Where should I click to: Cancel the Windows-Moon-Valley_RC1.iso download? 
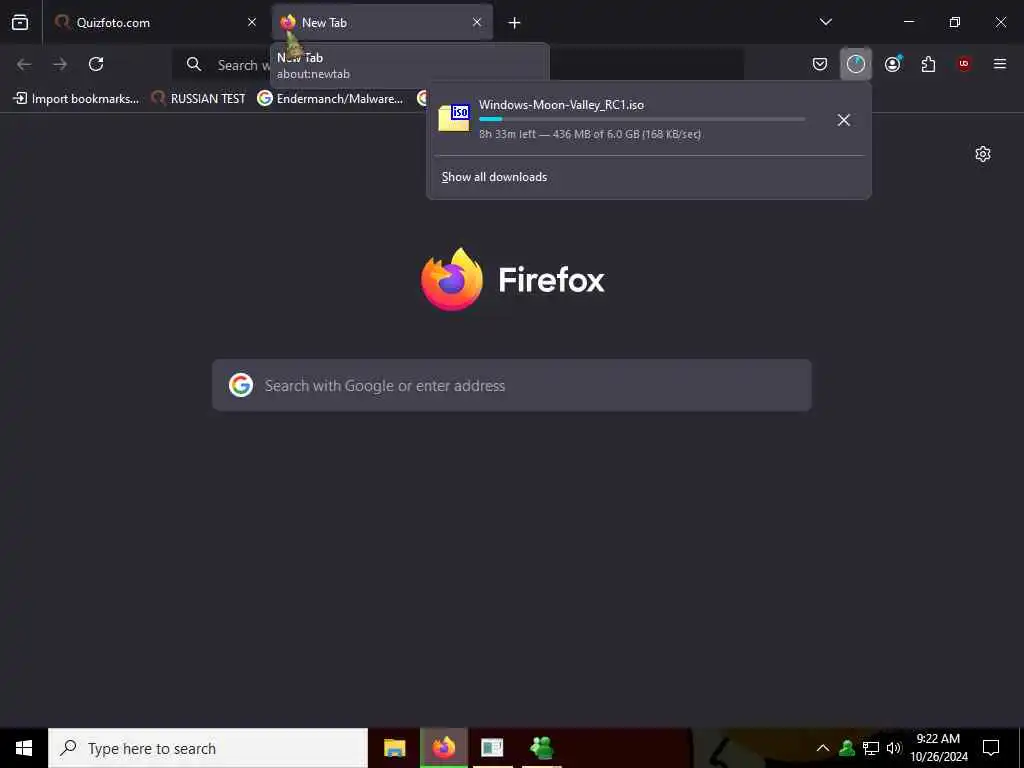tap(844, 120)
